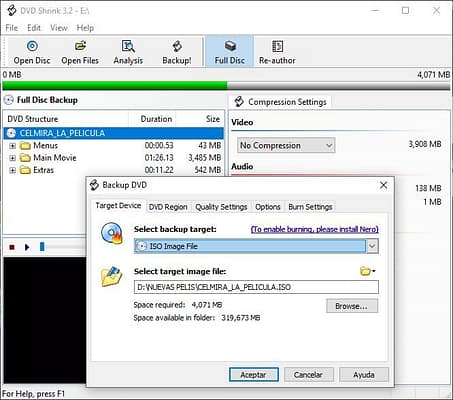Click the 00:11.22 Extras duration
The width and height of the screenshot is (453, 400).
tap(159, 170)
